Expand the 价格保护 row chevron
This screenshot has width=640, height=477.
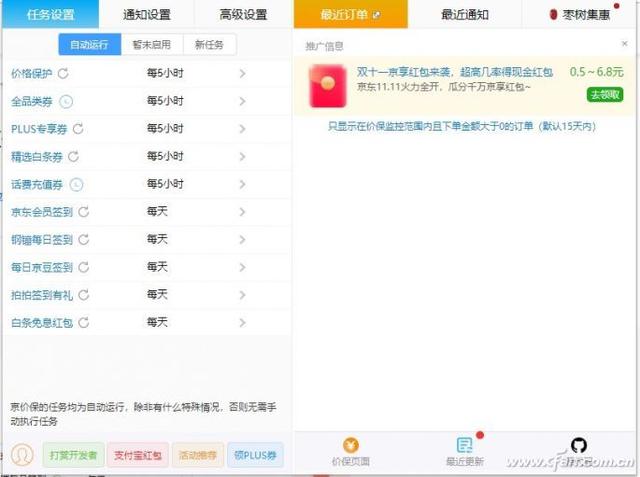(x=242, y=73)
